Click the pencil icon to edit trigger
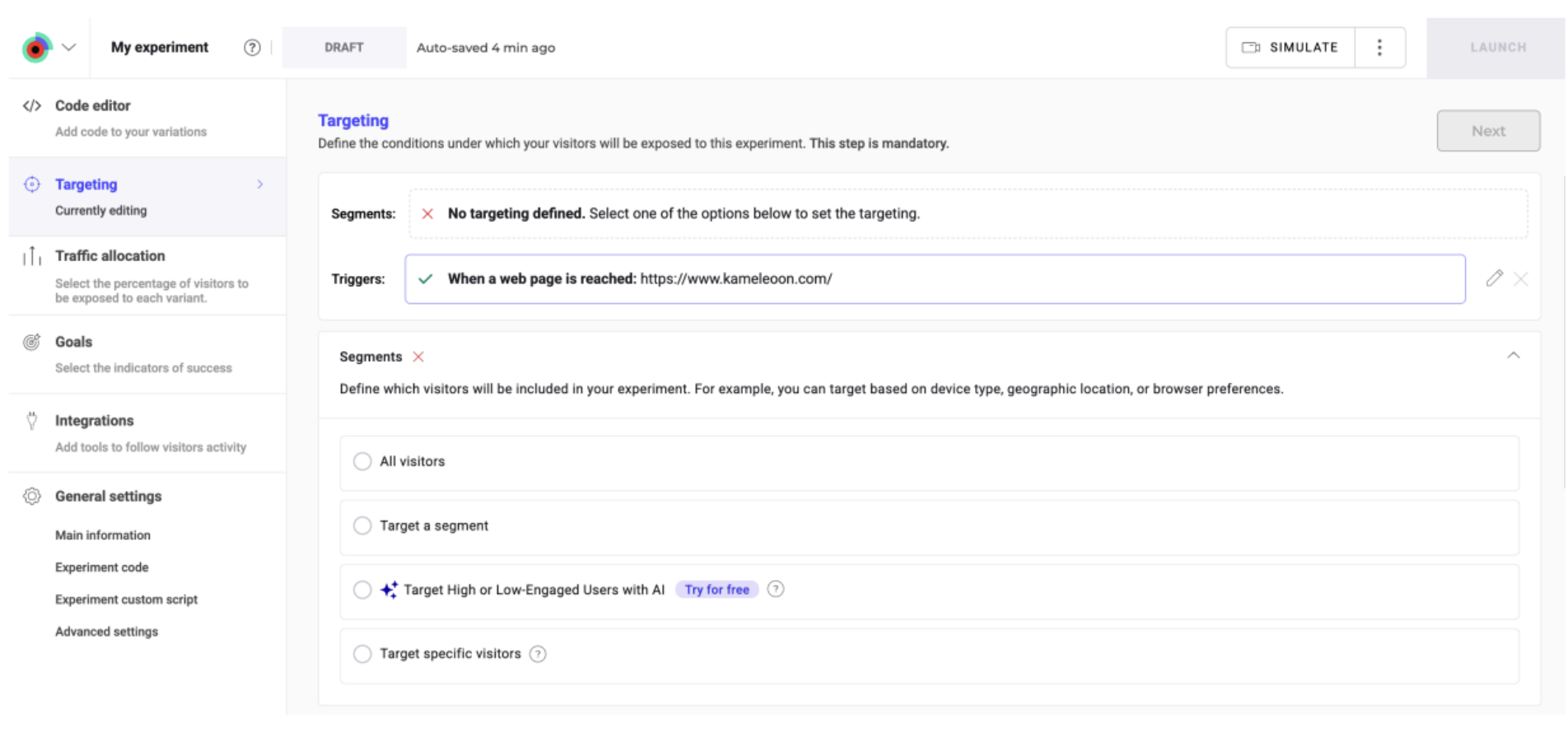Screen dimensions: 1568x730 pyautogui.click(x=1494, y=278)
